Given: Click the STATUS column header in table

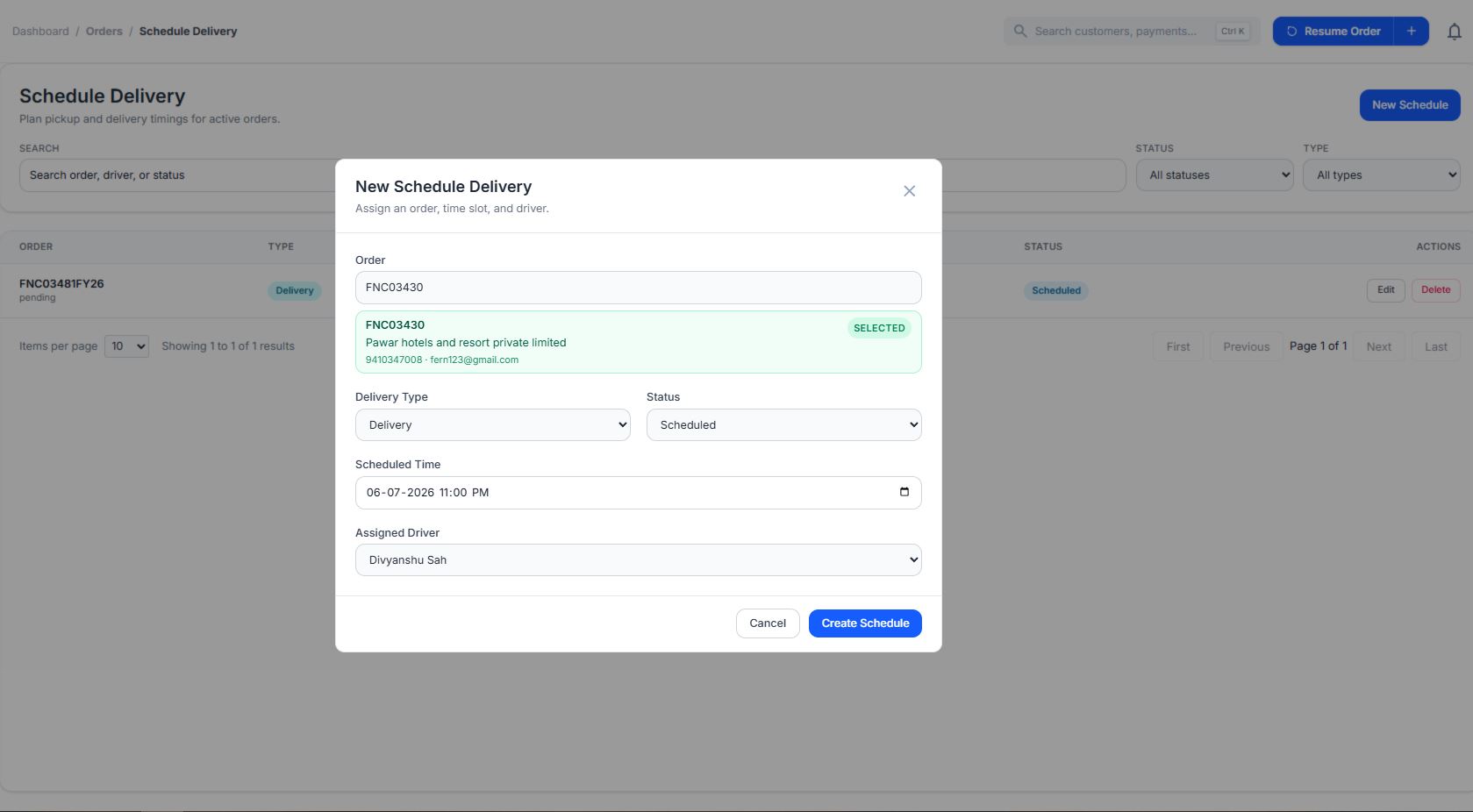Looking at the screenshot, I should coord(1043,247).
